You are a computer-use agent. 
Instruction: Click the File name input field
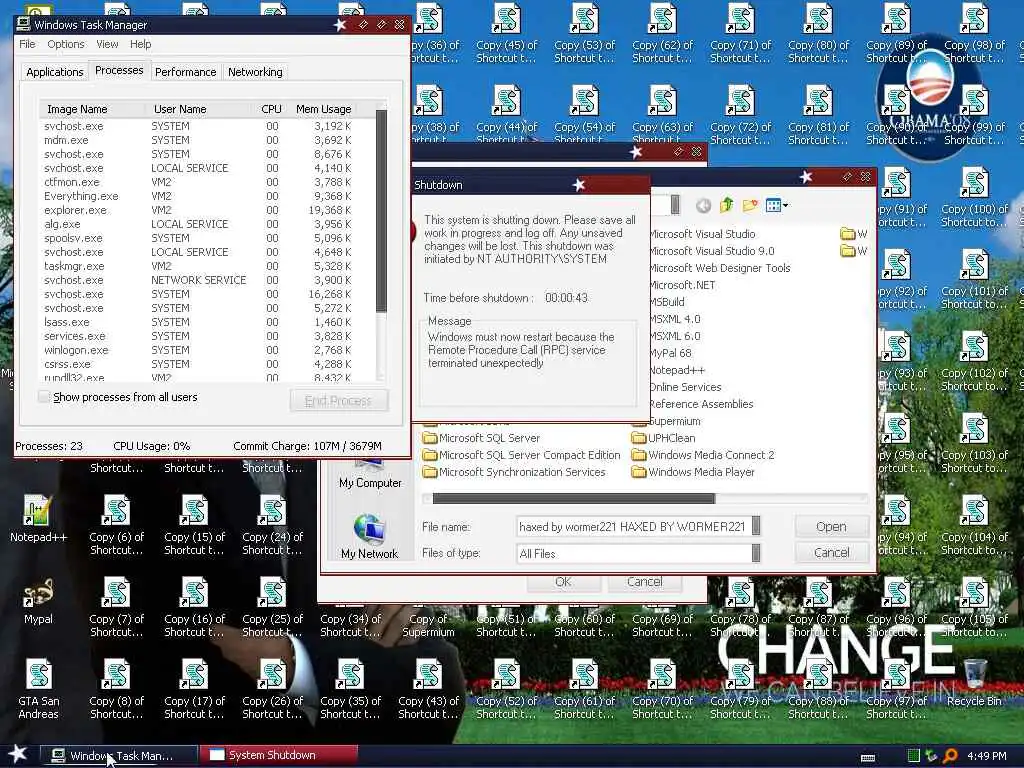tap(633, 526)
